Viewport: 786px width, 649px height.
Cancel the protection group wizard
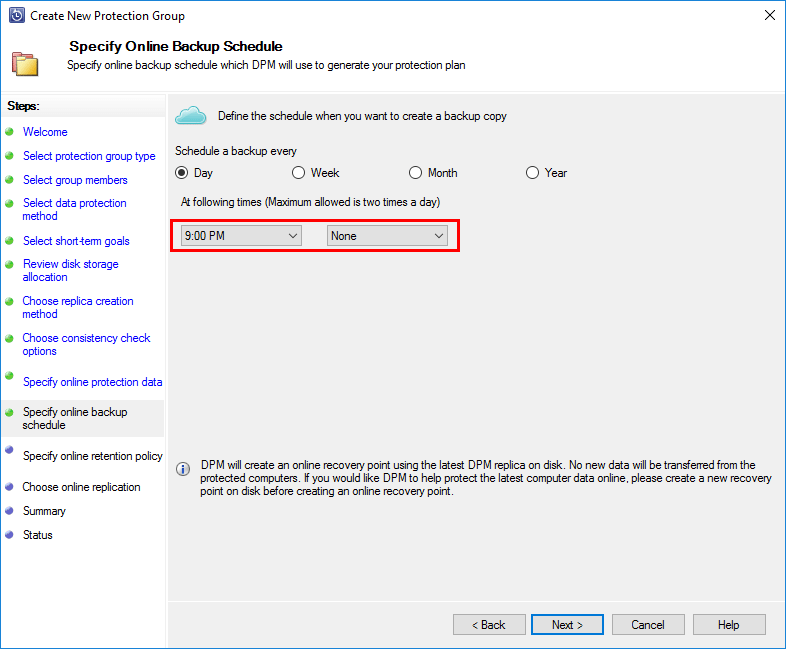pos(648,624)
